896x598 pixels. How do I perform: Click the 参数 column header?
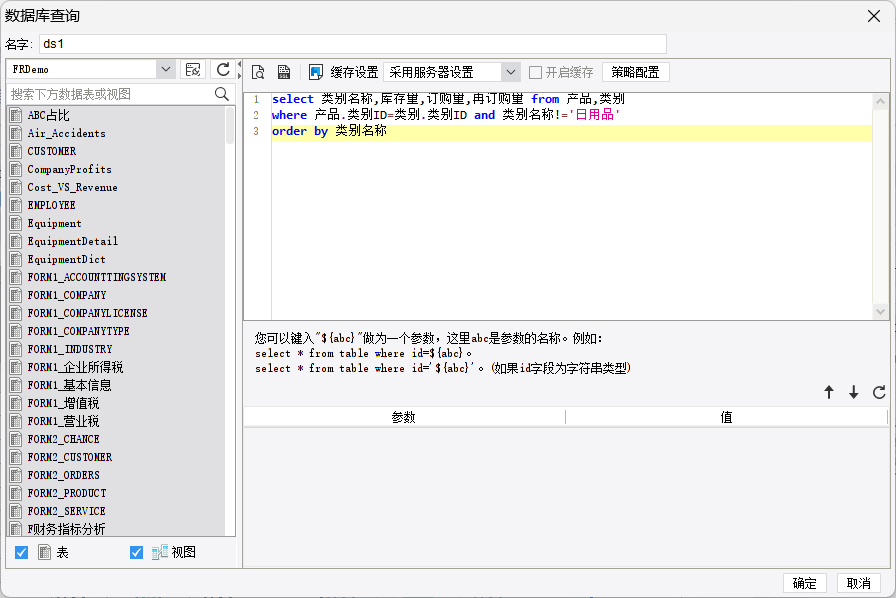pos(404,417)
